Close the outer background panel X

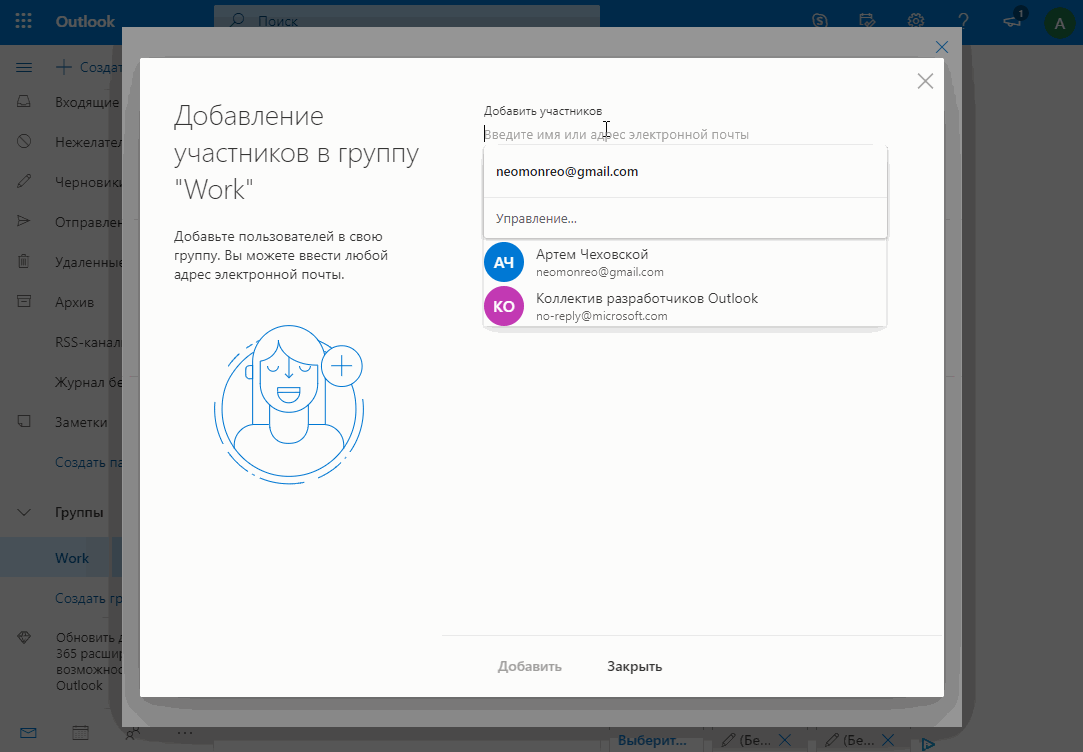click(941, 47)
